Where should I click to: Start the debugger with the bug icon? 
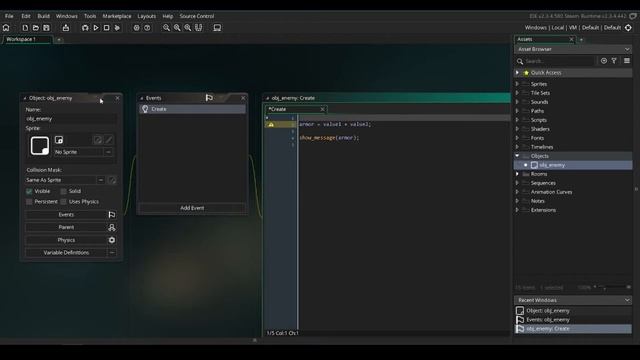tap(85, 28)
